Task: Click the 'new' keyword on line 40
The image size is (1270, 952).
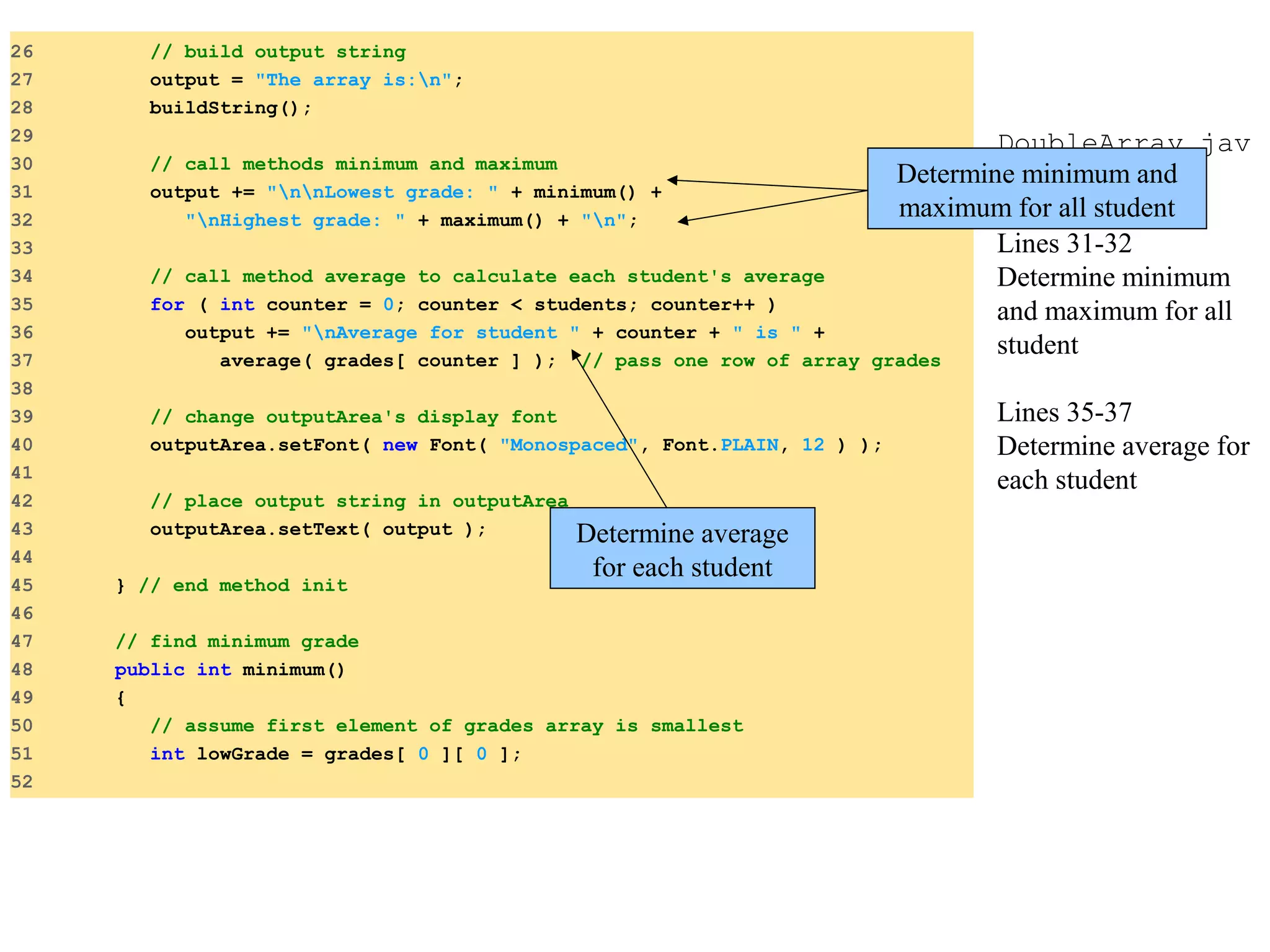Action: click(400, 445)
